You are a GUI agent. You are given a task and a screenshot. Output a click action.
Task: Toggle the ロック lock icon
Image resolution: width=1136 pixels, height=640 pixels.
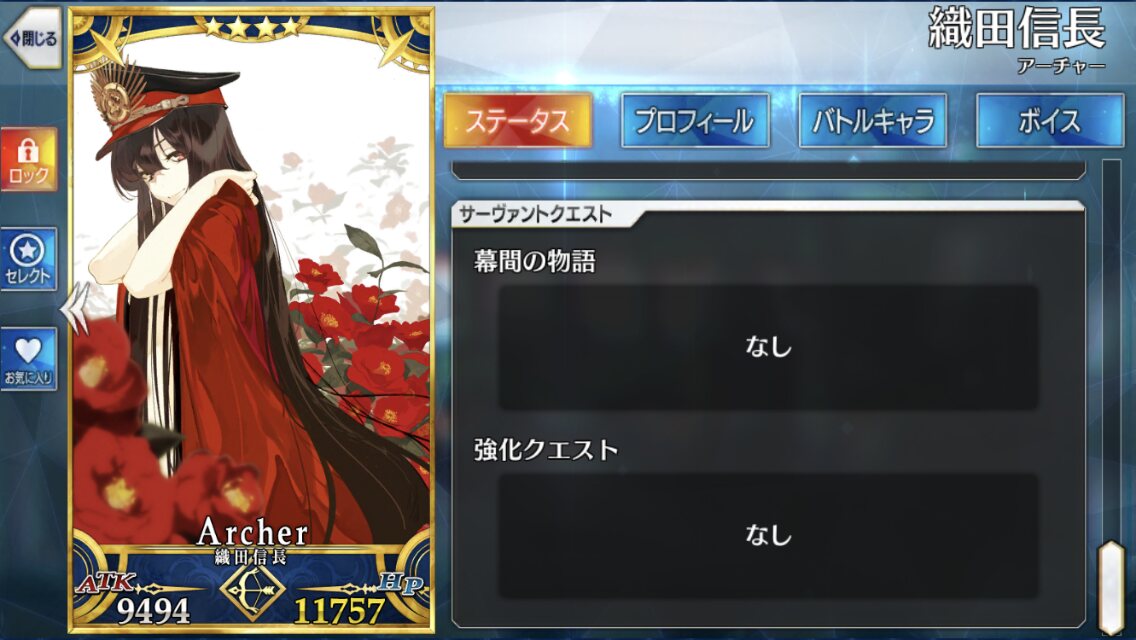coord(29,159)
